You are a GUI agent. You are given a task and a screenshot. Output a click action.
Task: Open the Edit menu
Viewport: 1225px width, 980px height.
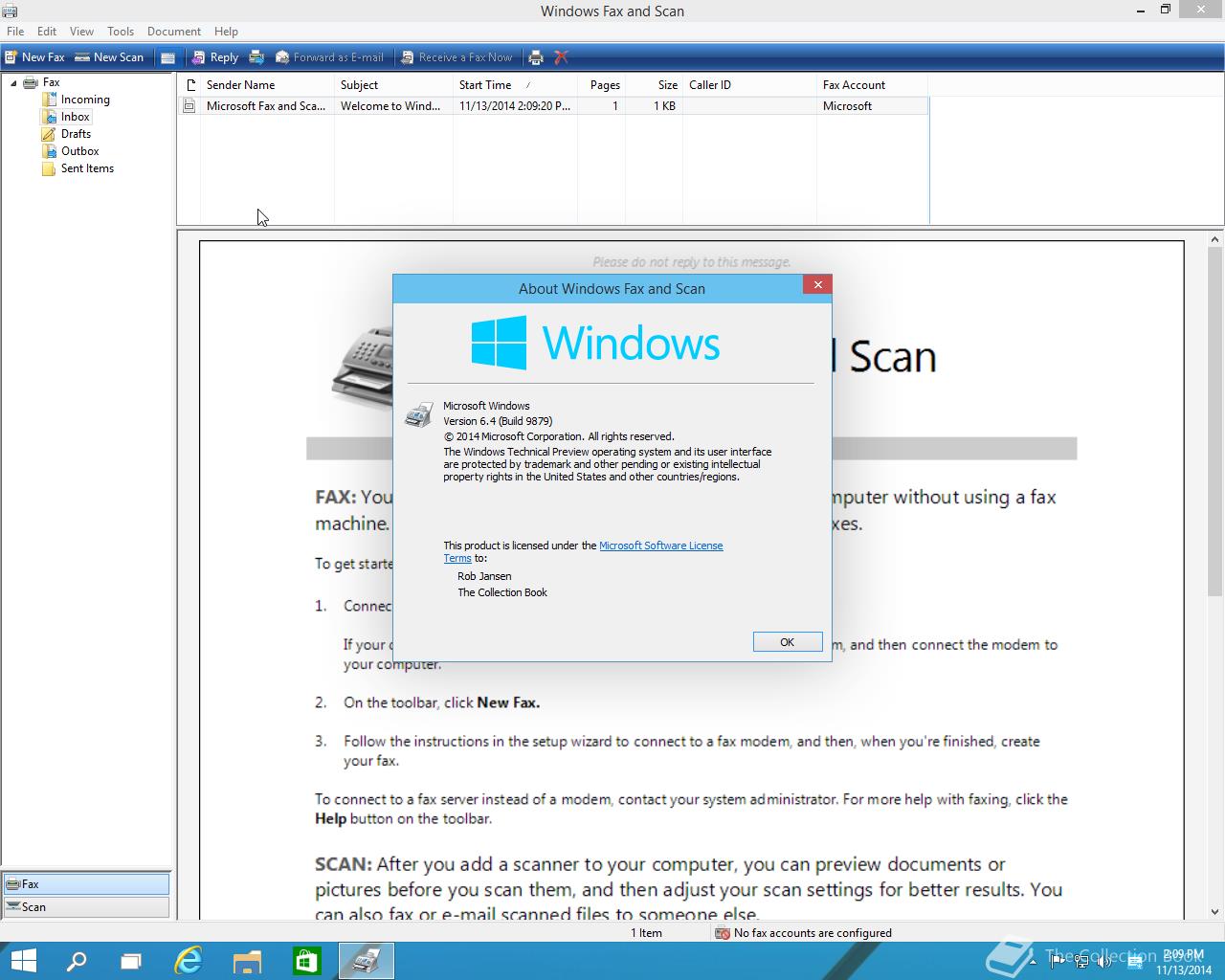(47, 32)
